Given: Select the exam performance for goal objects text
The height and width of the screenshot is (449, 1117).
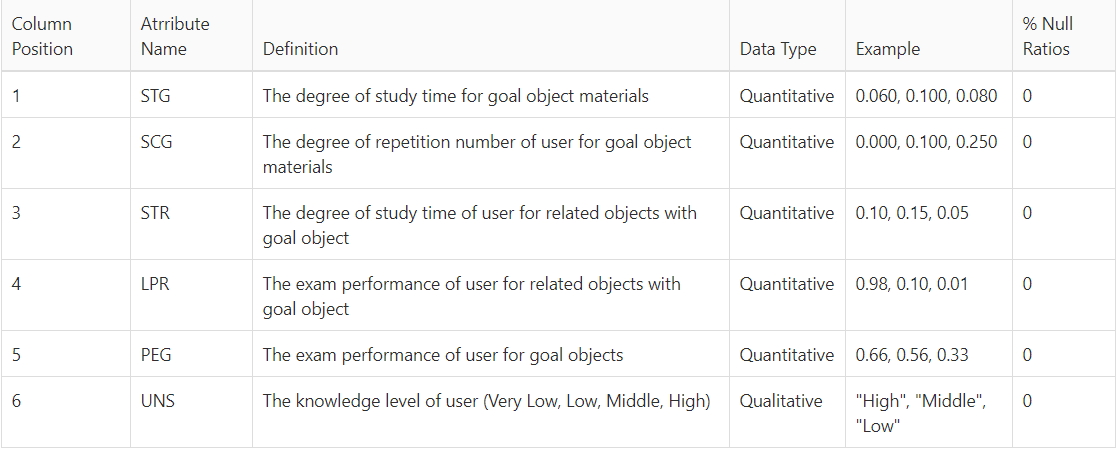Looking at the screenshot, I should (443, 354).
